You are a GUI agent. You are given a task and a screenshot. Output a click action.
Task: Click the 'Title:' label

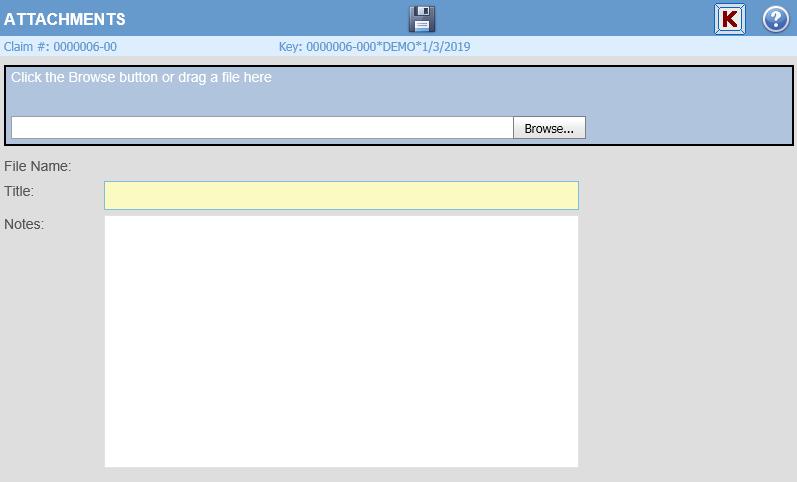tap(19, 191)
